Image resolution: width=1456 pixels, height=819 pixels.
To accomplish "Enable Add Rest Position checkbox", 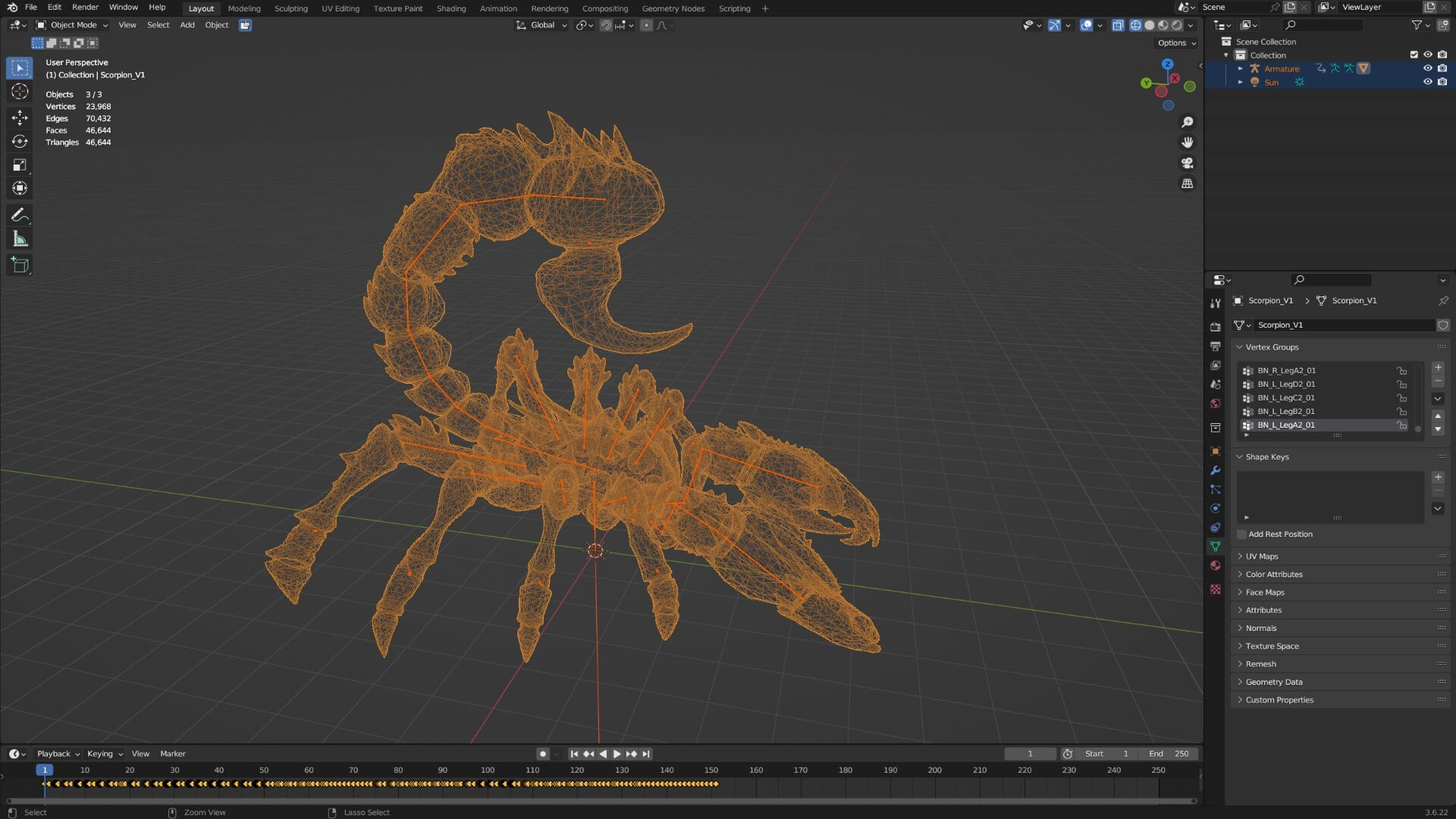I will tap(1242, 535).
